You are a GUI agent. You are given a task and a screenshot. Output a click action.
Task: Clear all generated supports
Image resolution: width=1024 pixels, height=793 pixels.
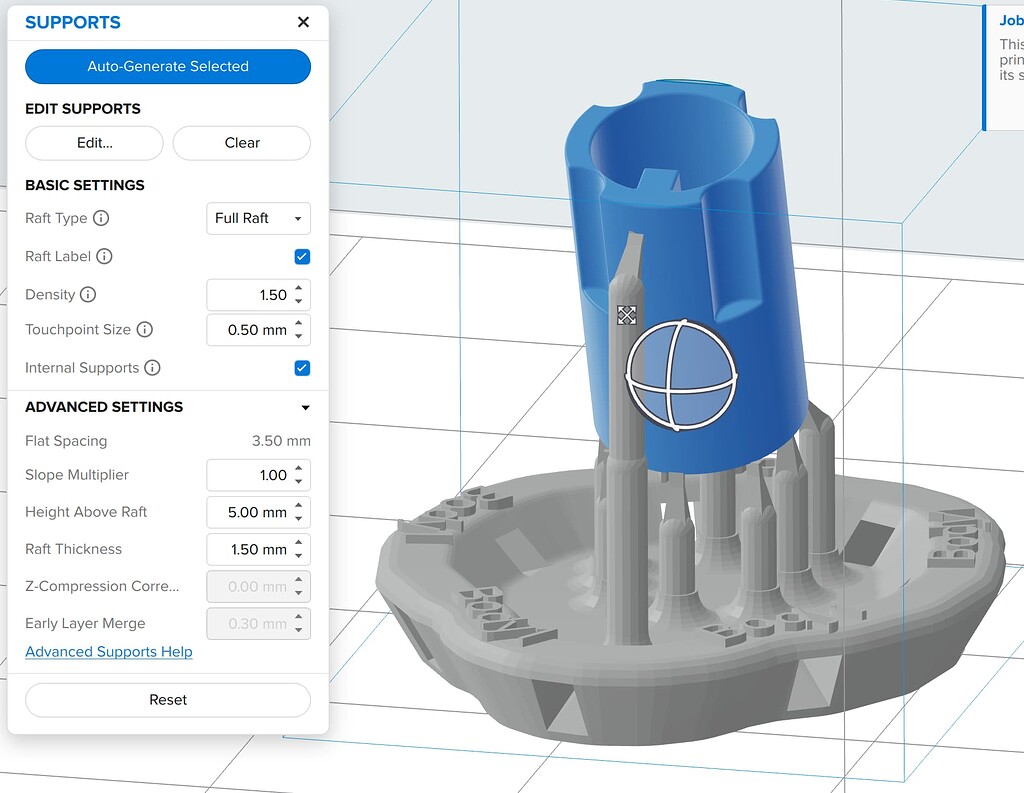241,143
